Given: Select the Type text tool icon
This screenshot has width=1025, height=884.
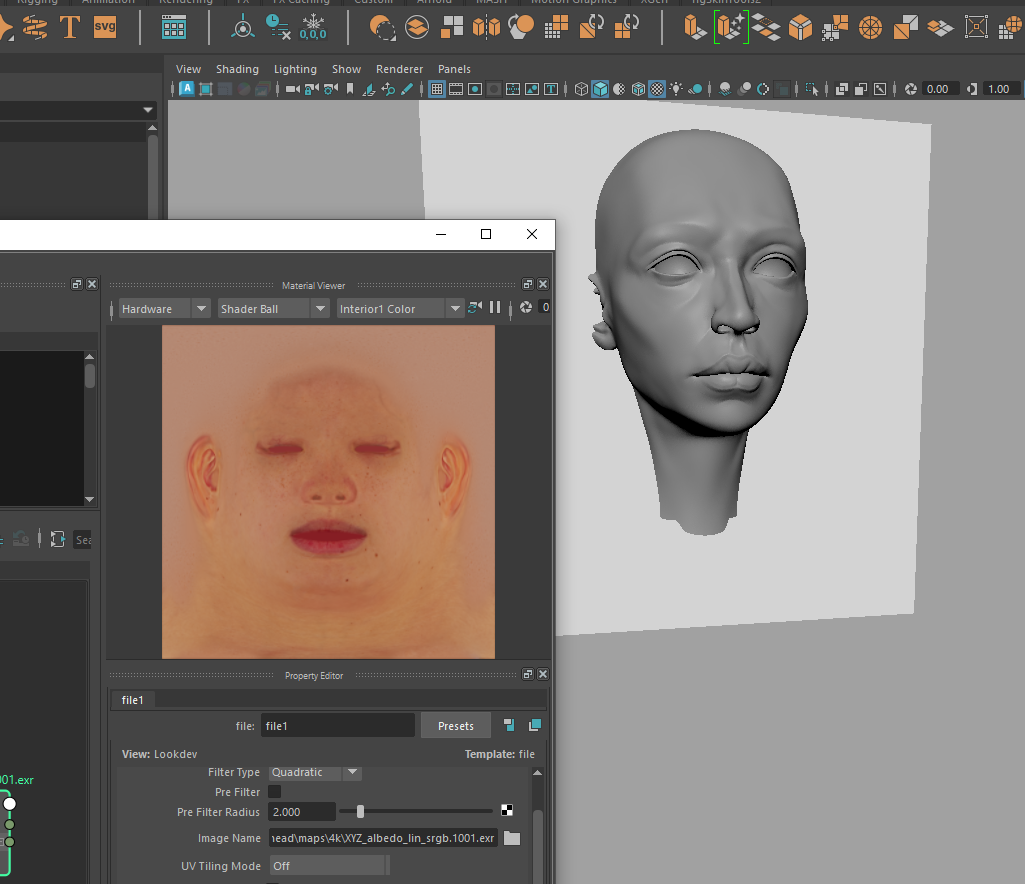Looking at the screenshot, I should [69, 27].
